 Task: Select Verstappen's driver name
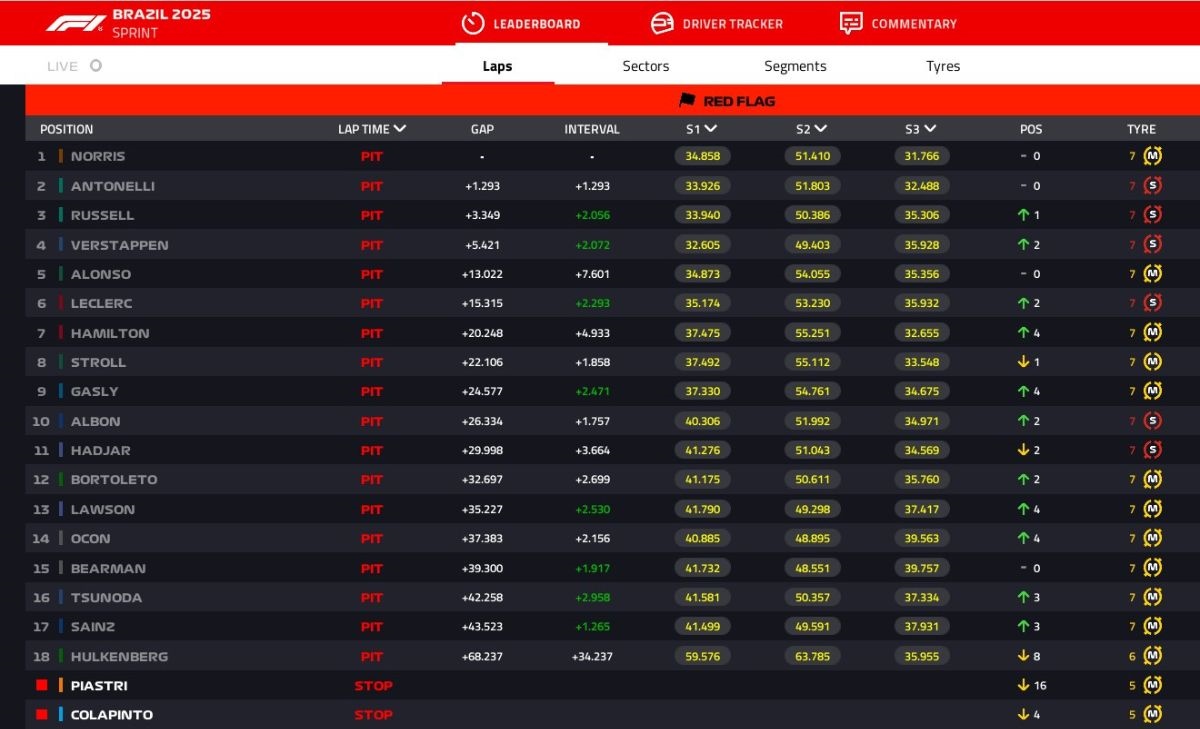(119, 245)
